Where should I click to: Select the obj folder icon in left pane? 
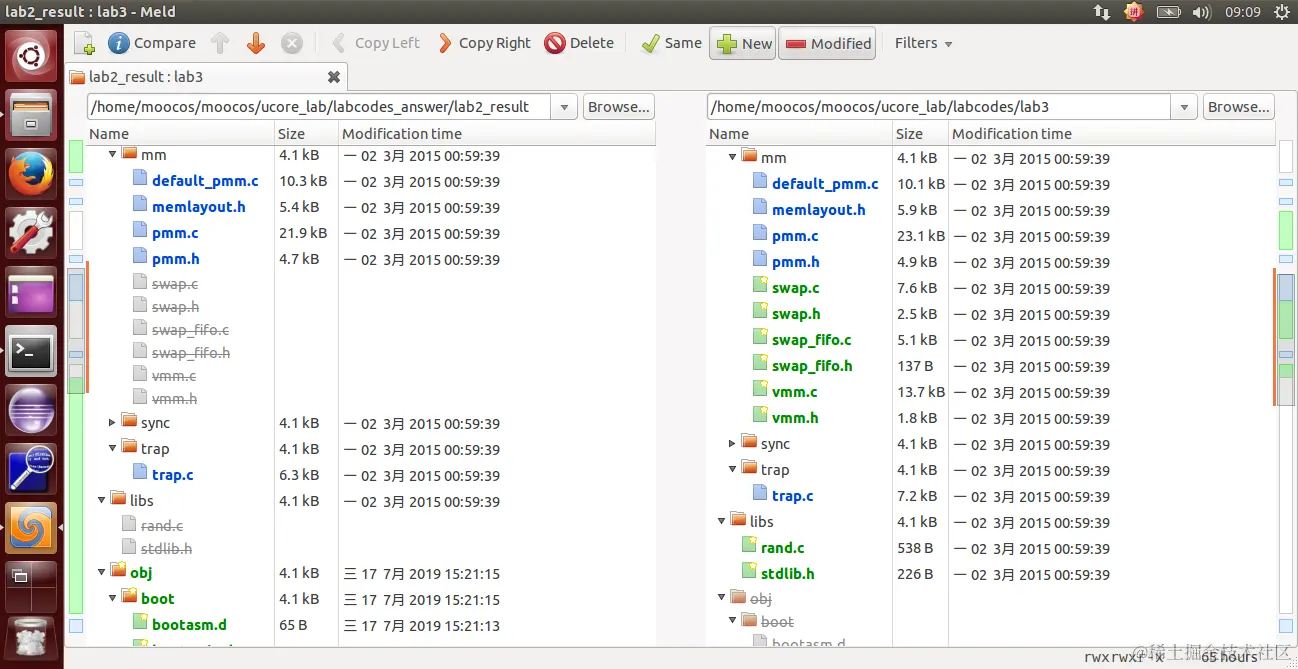pos(118,572)
